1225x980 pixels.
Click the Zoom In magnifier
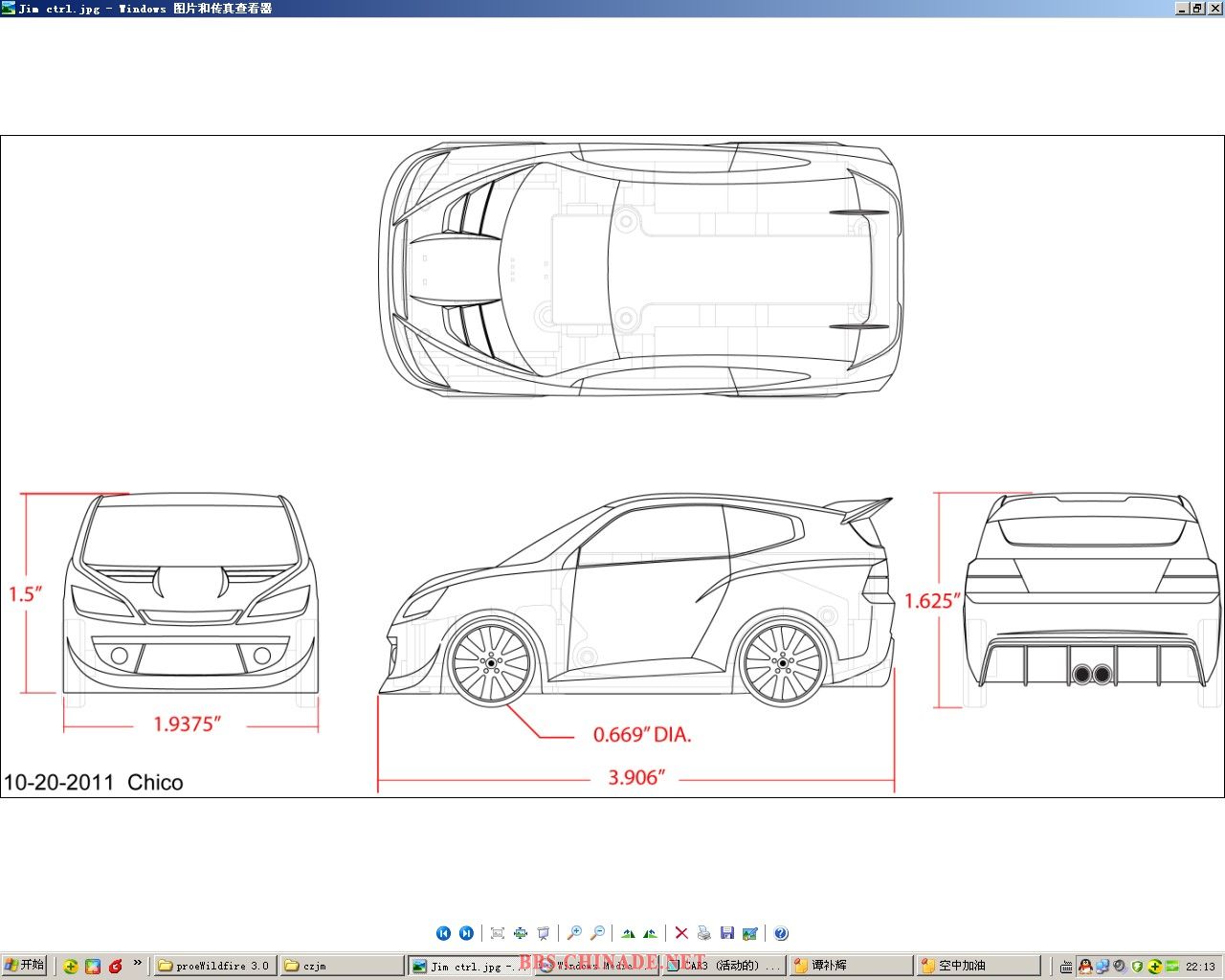pyautogui.click(x=574, y=933)
